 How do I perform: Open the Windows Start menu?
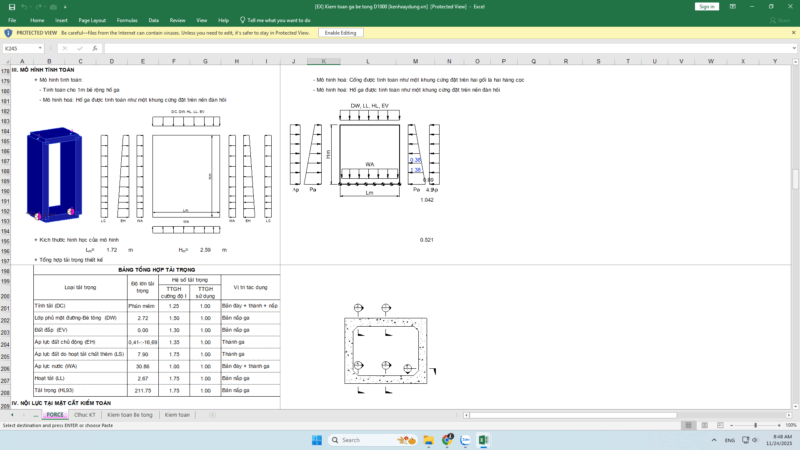click(x=317, y=440)
